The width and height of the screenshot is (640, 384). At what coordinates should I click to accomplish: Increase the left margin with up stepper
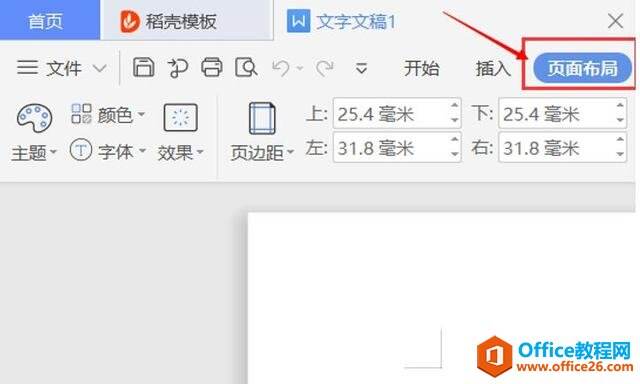455,140
